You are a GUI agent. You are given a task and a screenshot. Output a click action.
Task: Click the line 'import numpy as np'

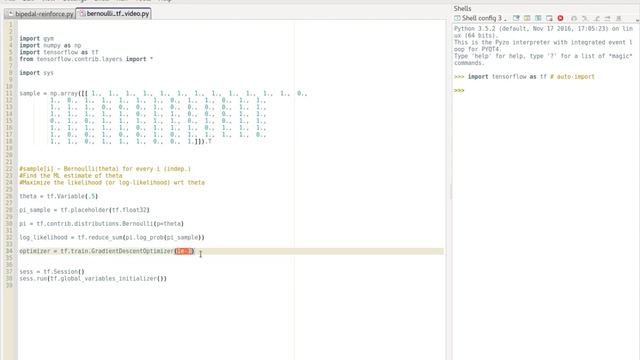click(x=50, y=45)
